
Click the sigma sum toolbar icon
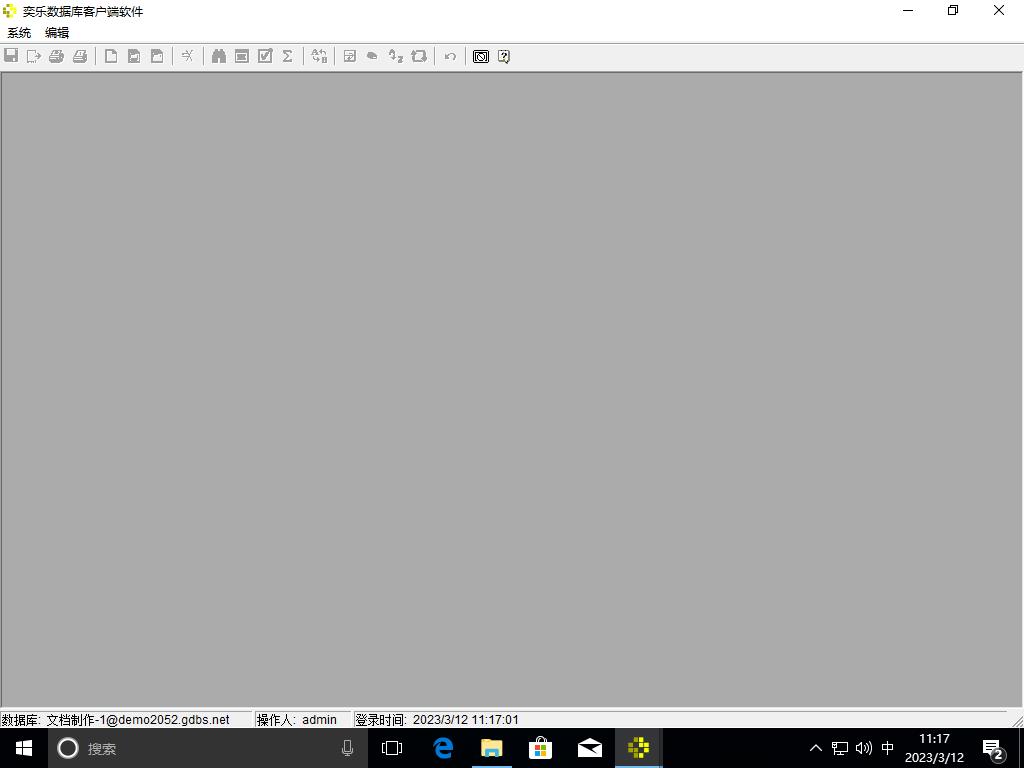287,56
